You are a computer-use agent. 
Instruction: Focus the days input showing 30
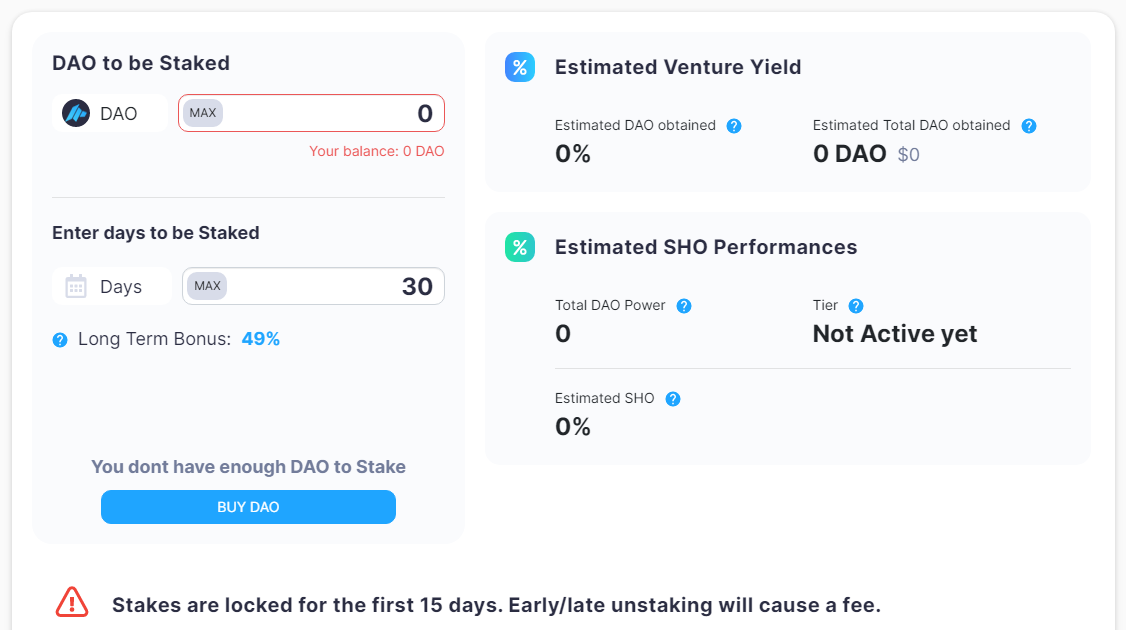click(x=330, y=287)
